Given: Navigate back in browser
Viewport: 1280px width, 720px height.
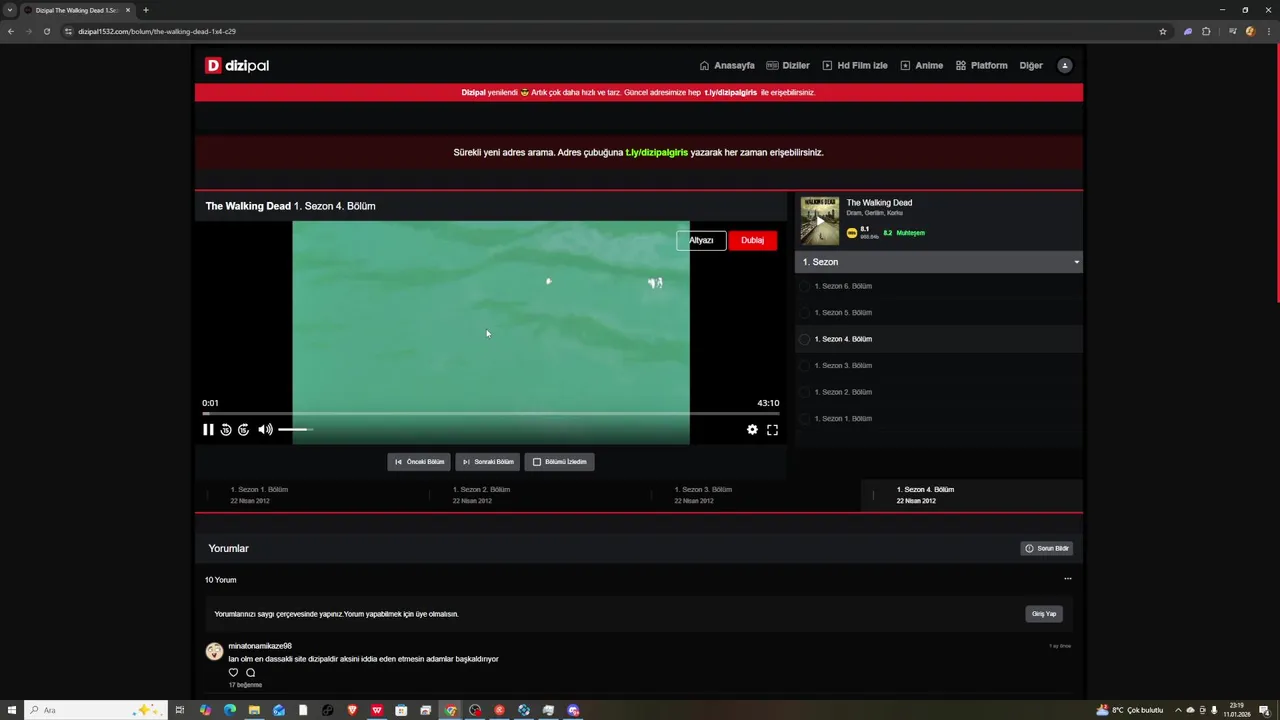Looking at the screenshot, I should coord(11,31).
